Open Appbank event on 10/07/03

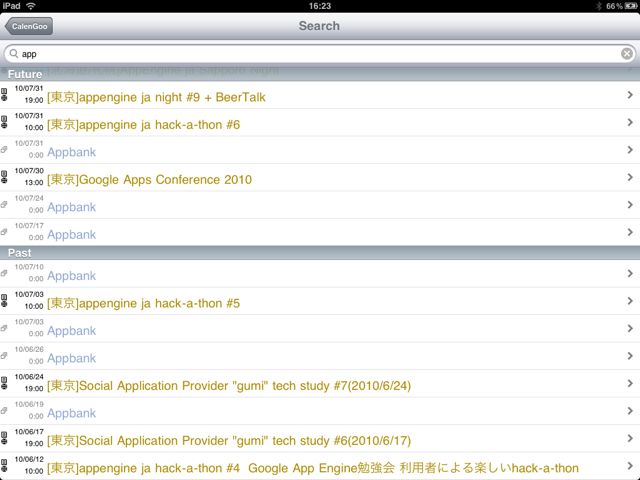320,328
